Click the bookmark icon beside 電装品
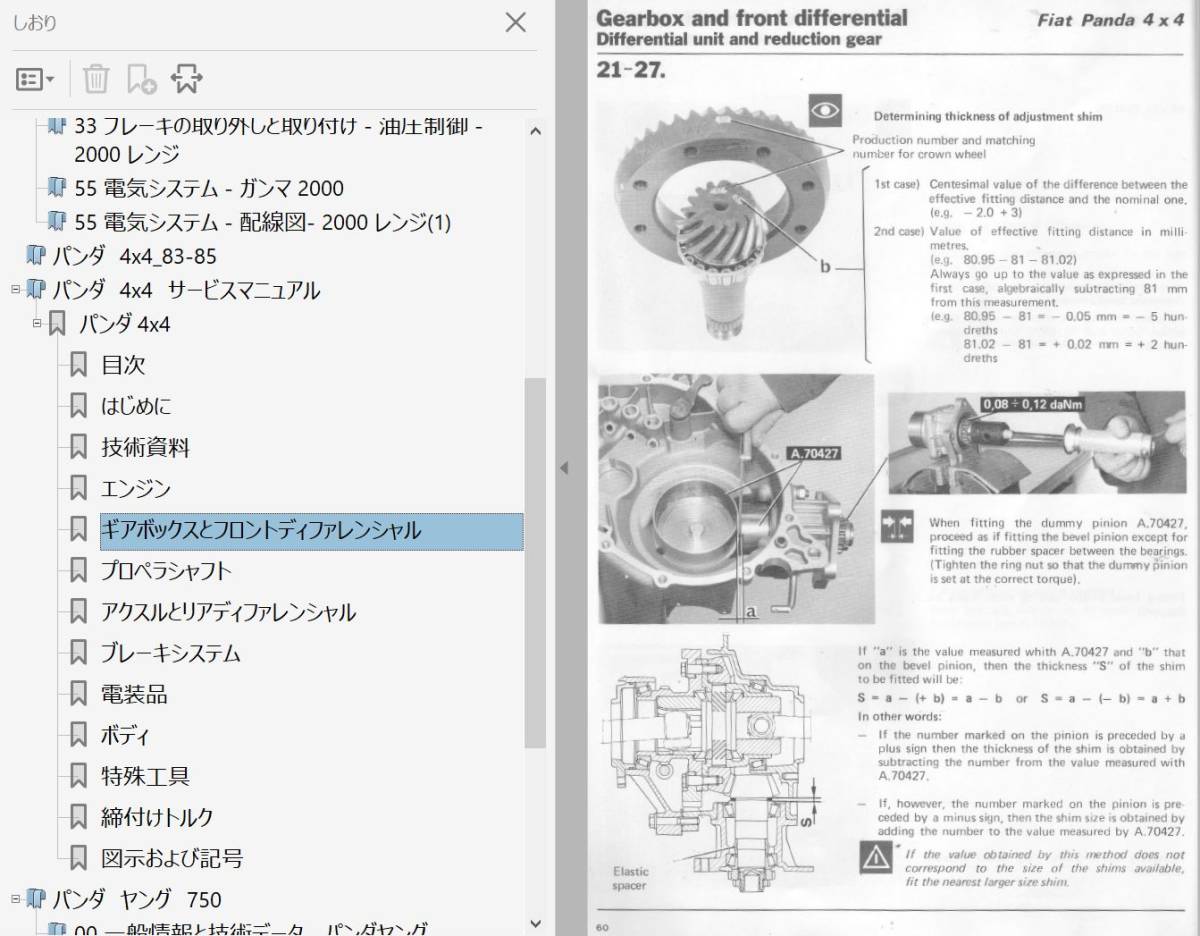This screenshot has height=936, width=1200. (x=79, y=694)
